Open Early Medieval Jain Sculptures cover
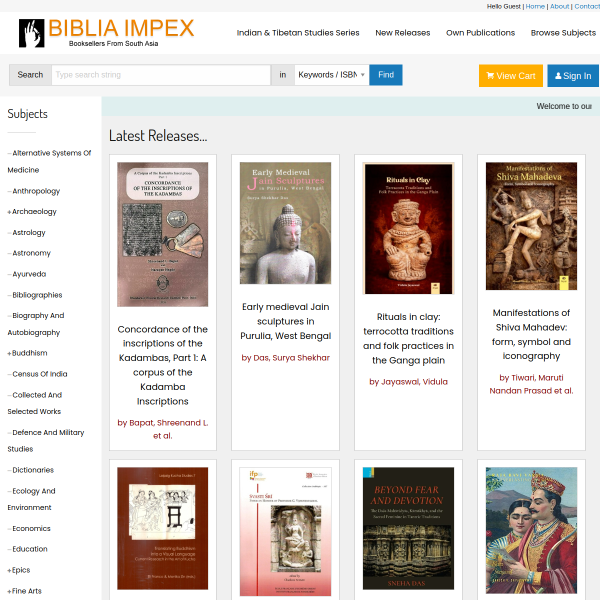The width and height of the screenshot is (600, 600). [285, 223]
